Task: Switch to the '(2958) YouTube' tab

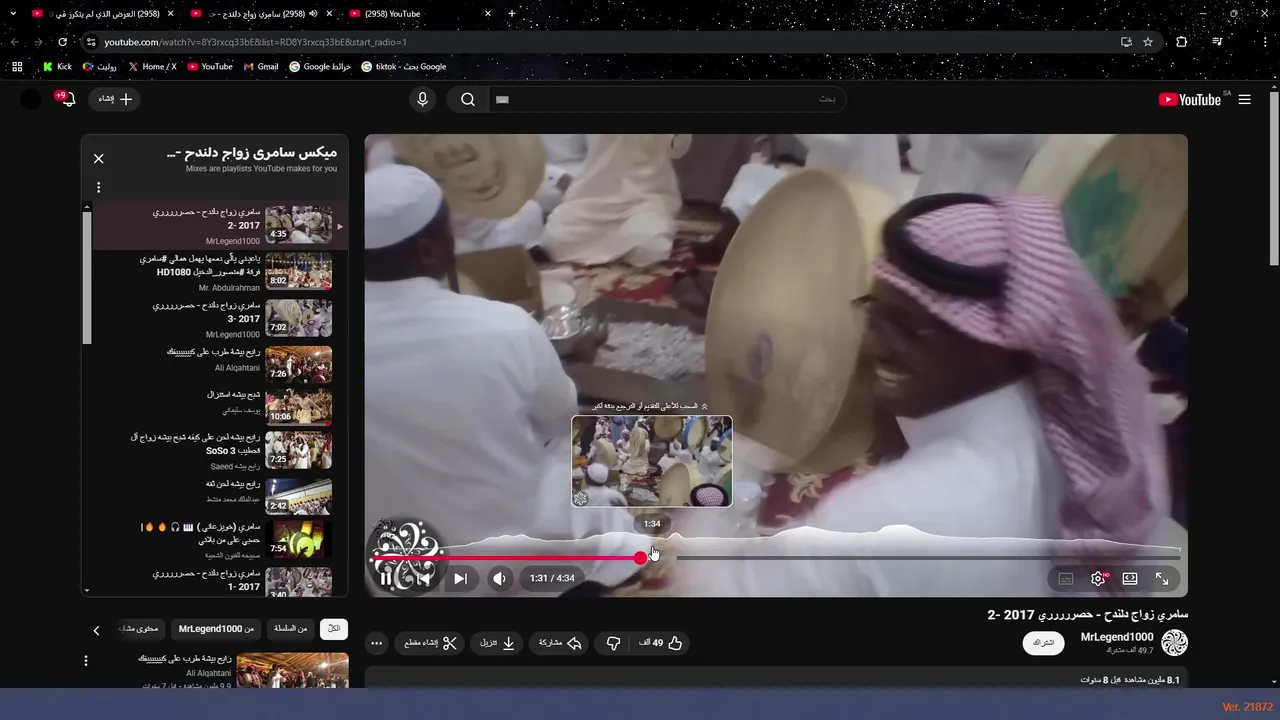Action: click(x=420, y=14)
